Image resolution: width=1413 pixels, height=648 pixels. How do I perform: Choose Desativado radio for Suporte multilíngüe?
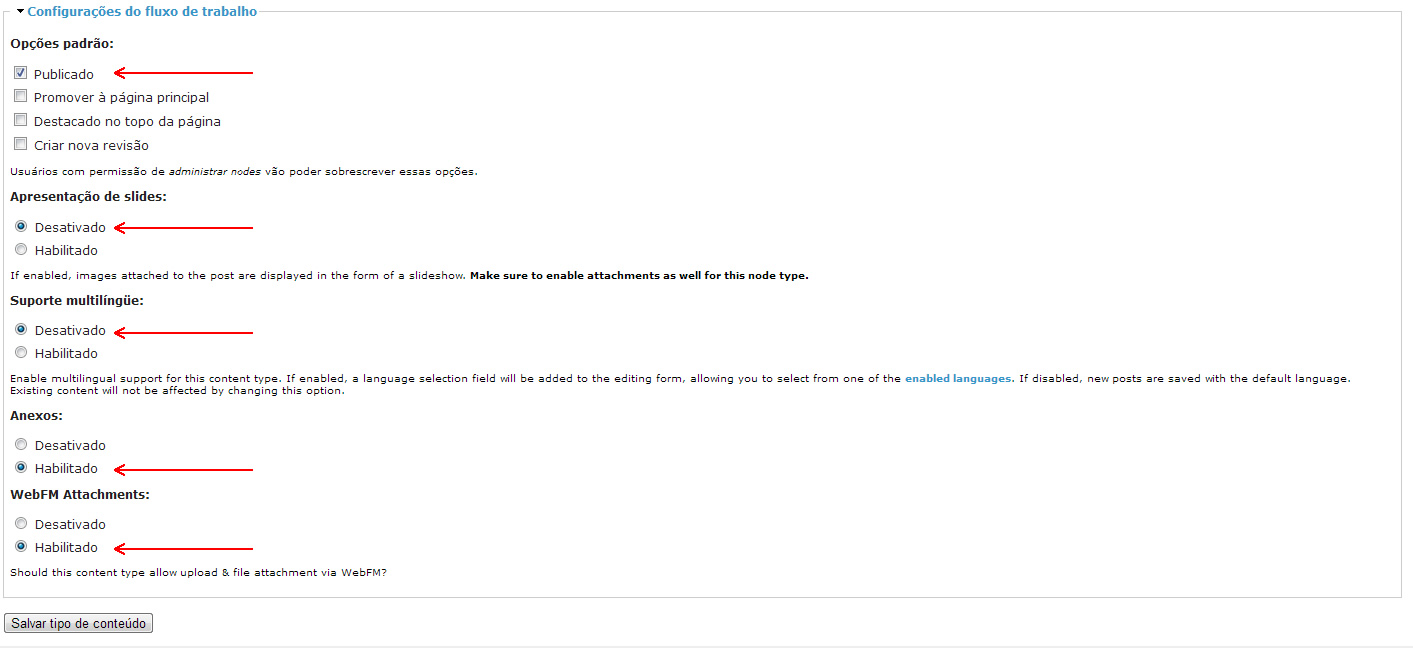(21, 329)
